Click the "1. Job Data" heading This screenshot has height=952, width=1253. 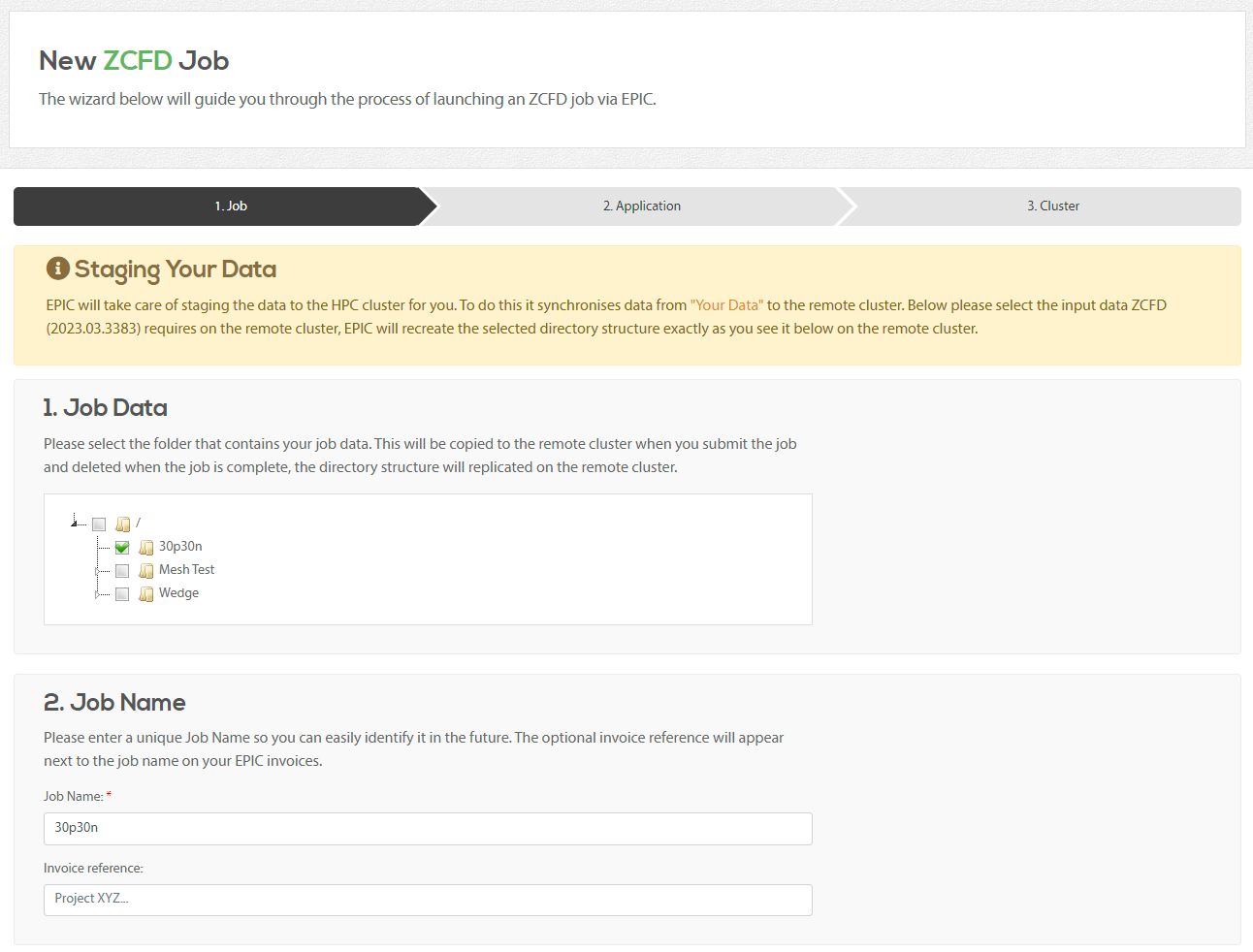coord(106,408)
